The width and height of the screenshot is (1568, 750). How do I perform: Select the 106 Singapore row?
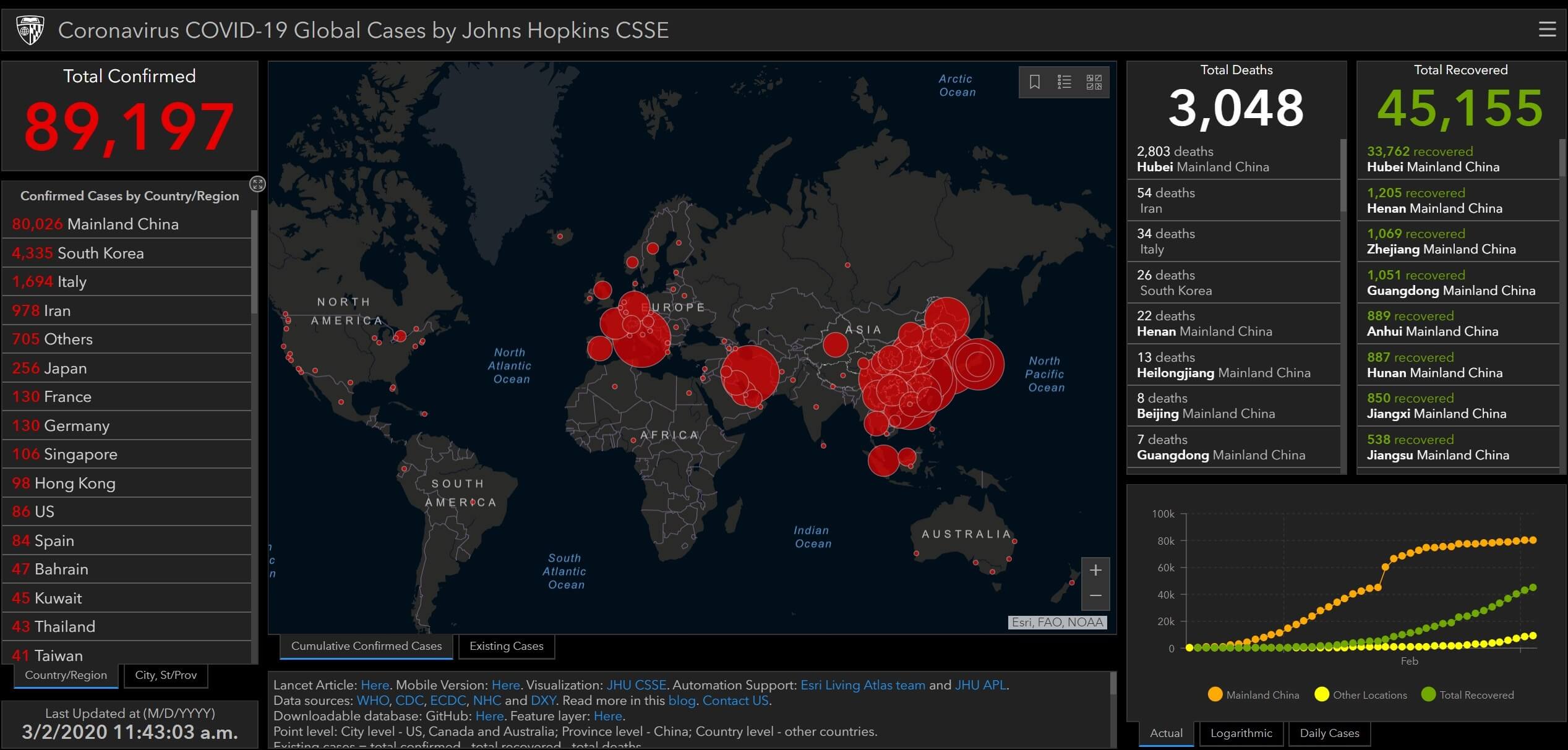click(127, 454)
